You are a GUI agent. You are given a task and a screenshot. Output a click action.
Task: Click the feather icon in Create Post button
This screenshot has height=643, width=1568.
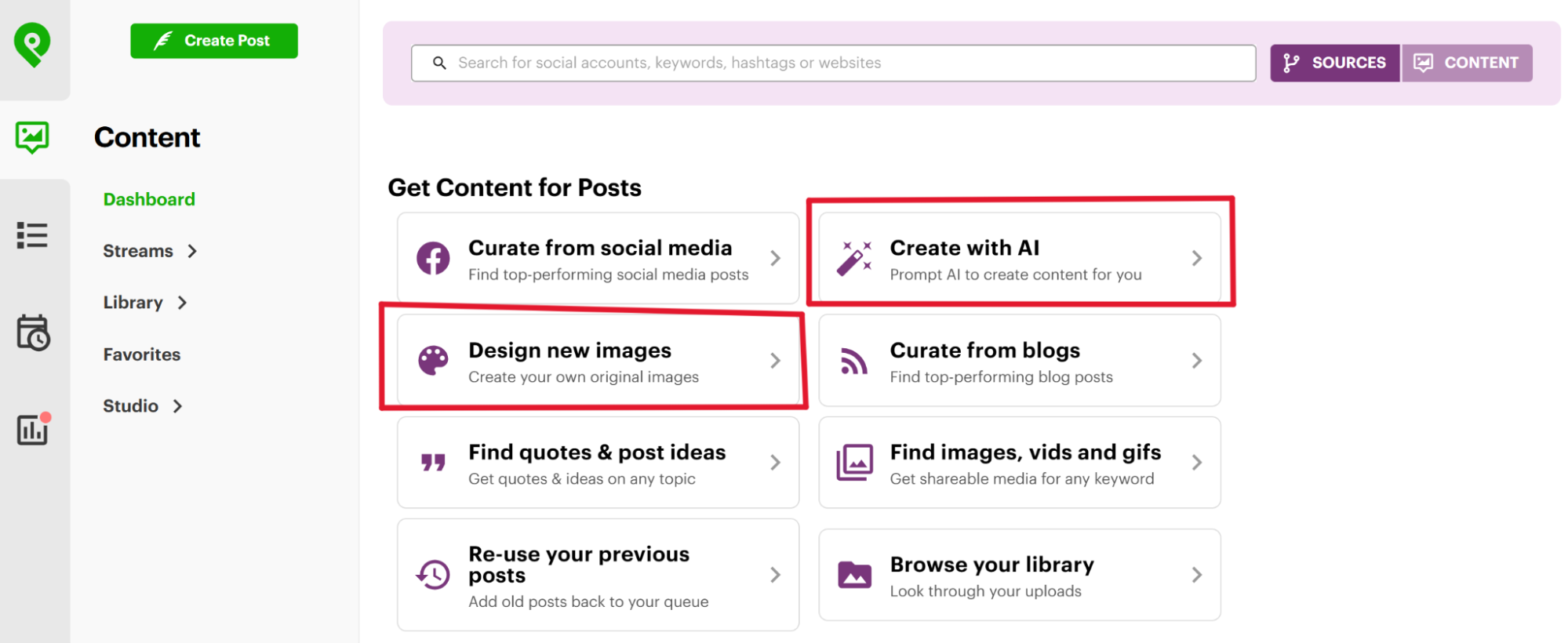tap(163, 41)
